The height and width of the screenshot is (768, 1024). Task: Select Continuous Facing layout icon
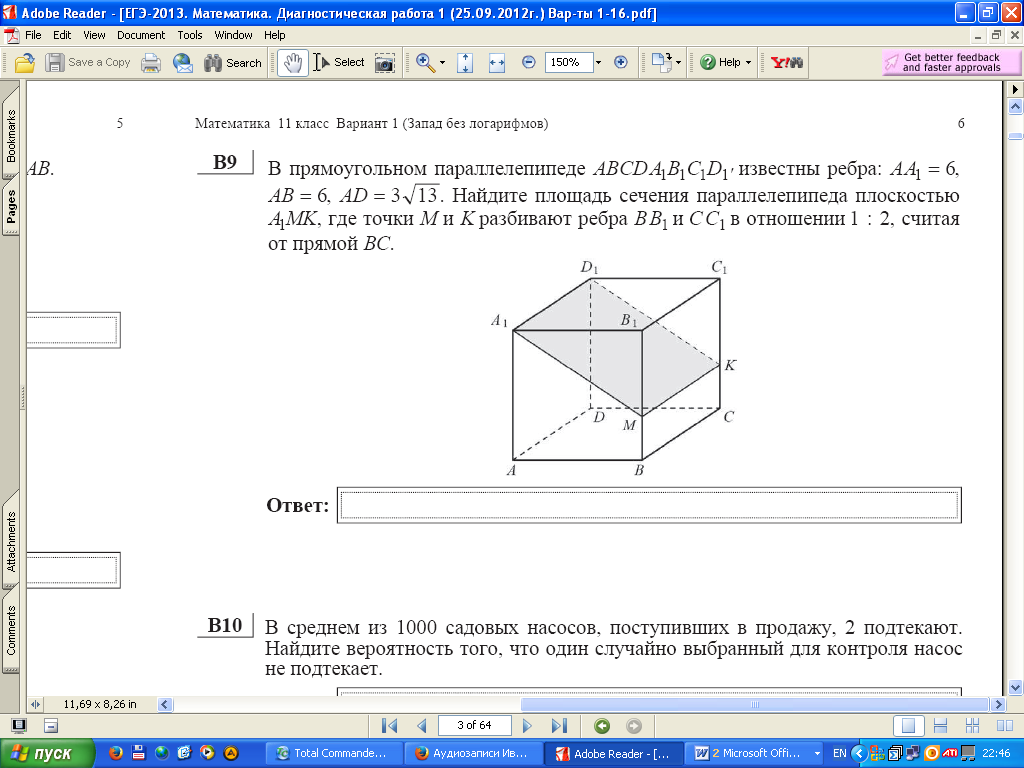point(972,726)
